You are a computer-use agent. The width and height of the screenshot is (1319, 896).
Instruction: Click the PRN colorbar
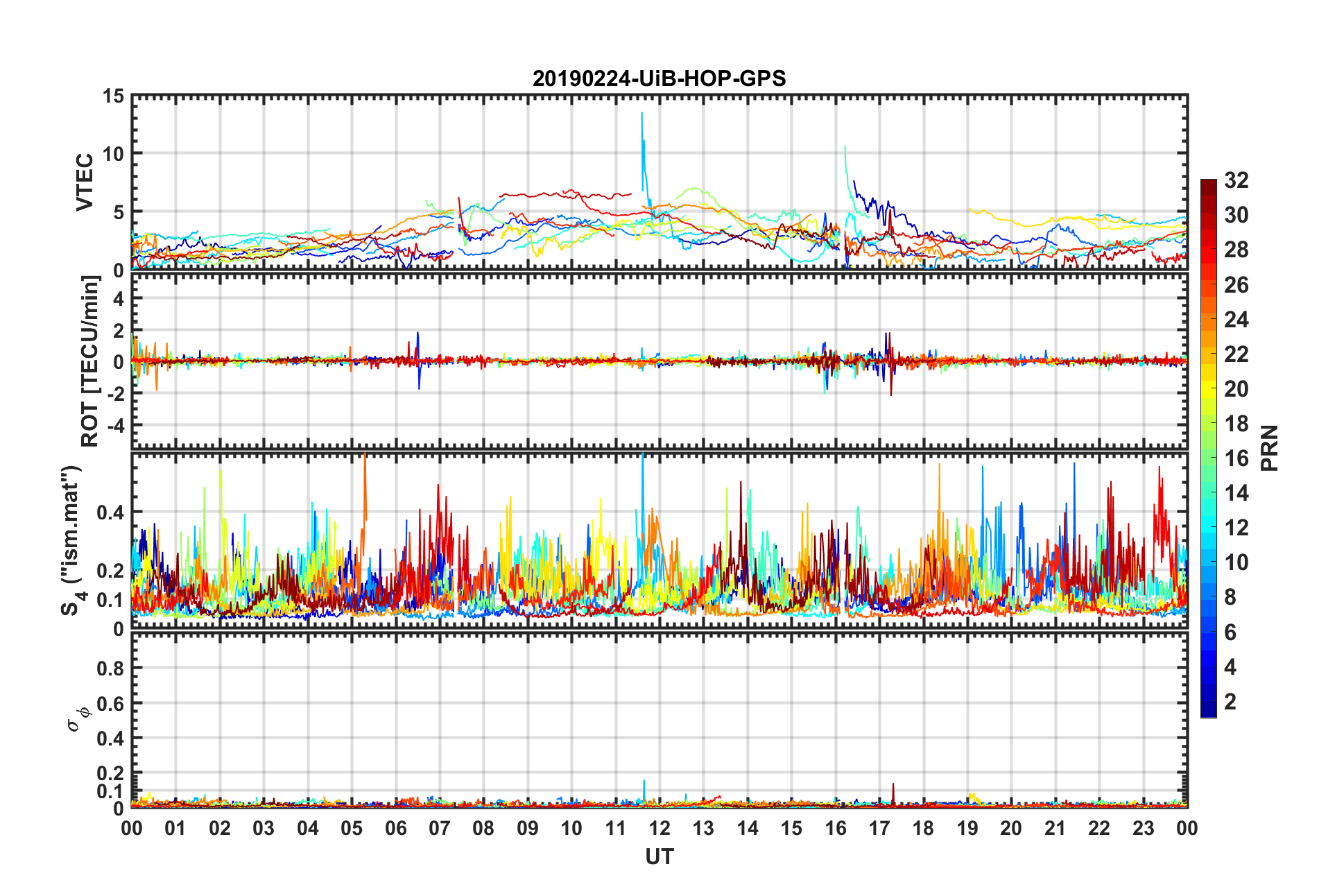tap(1209, 448)
